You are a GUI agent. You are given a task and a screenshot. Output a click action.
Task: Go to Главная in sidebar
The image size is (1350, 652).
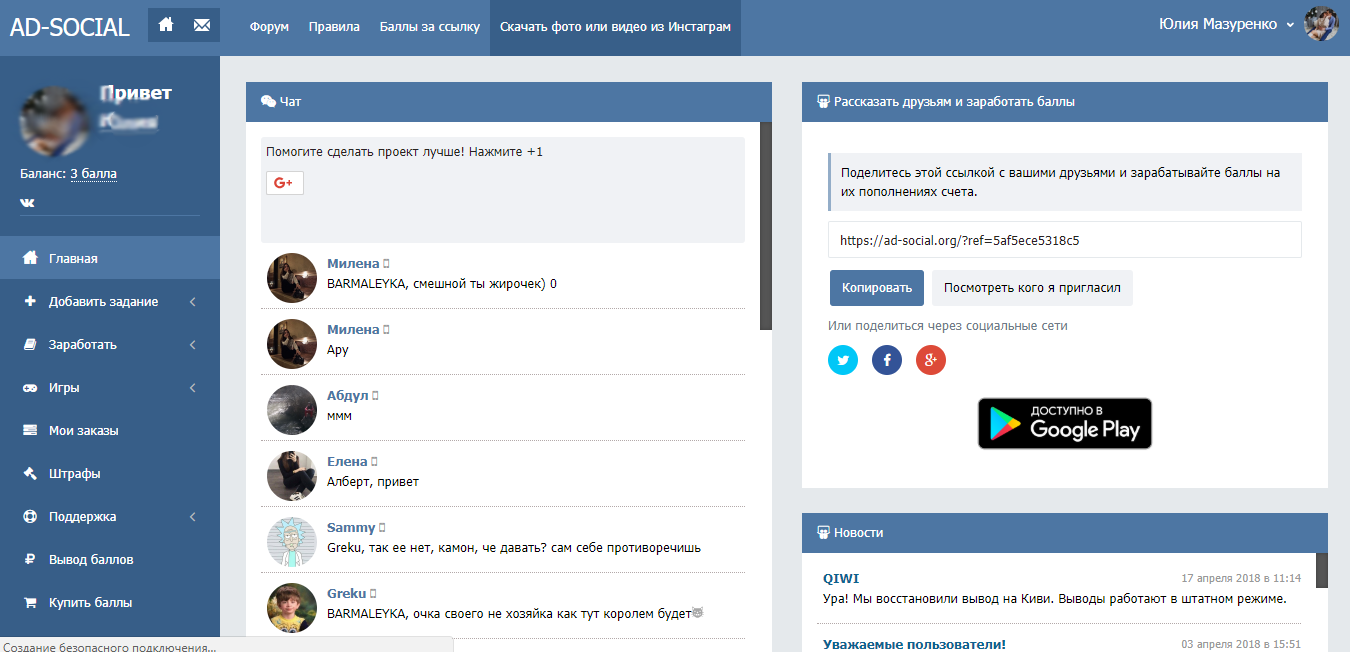coord(110,258)
